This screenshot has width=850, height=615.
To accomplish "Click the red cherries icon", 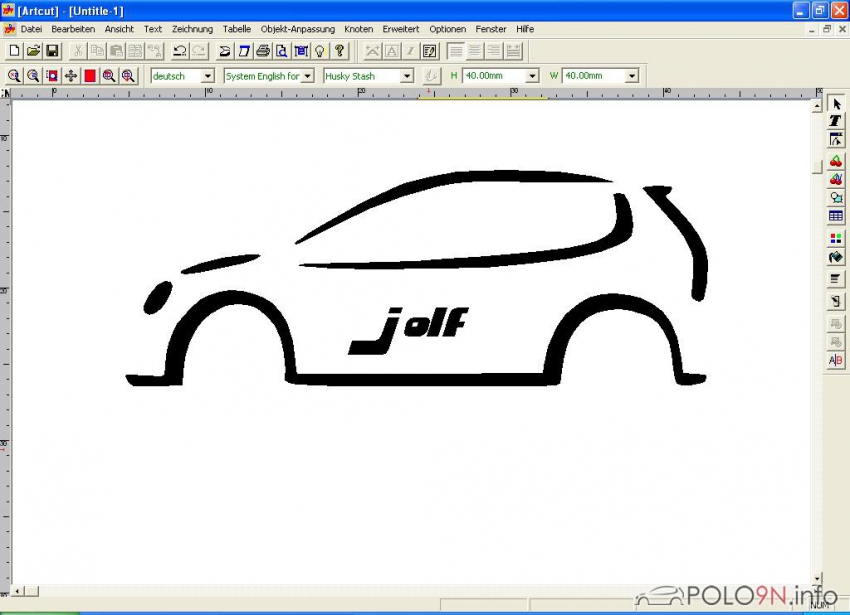I will (836, 161).
